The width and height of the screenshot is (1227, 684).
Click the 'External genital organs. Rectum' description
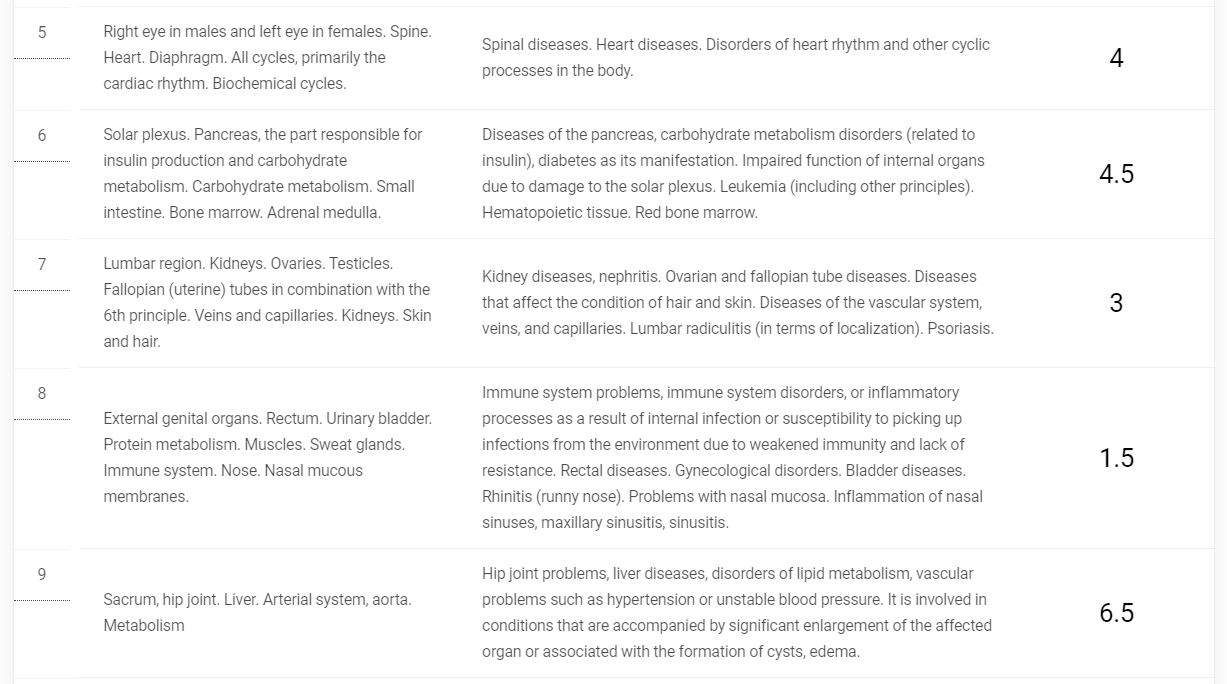[x=267, y=458]
